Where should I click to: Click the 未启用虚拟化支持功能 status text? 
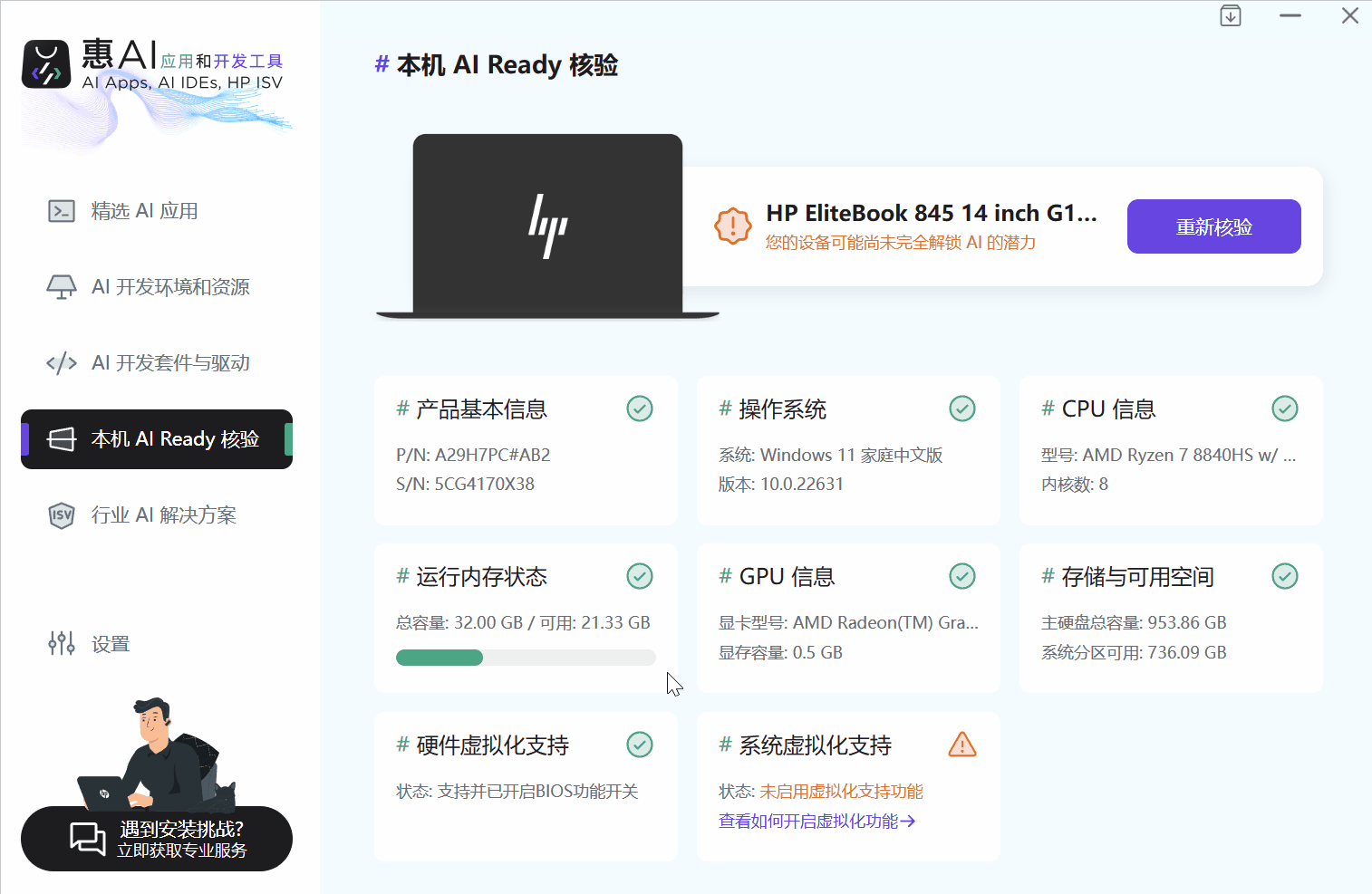point(841,791)
